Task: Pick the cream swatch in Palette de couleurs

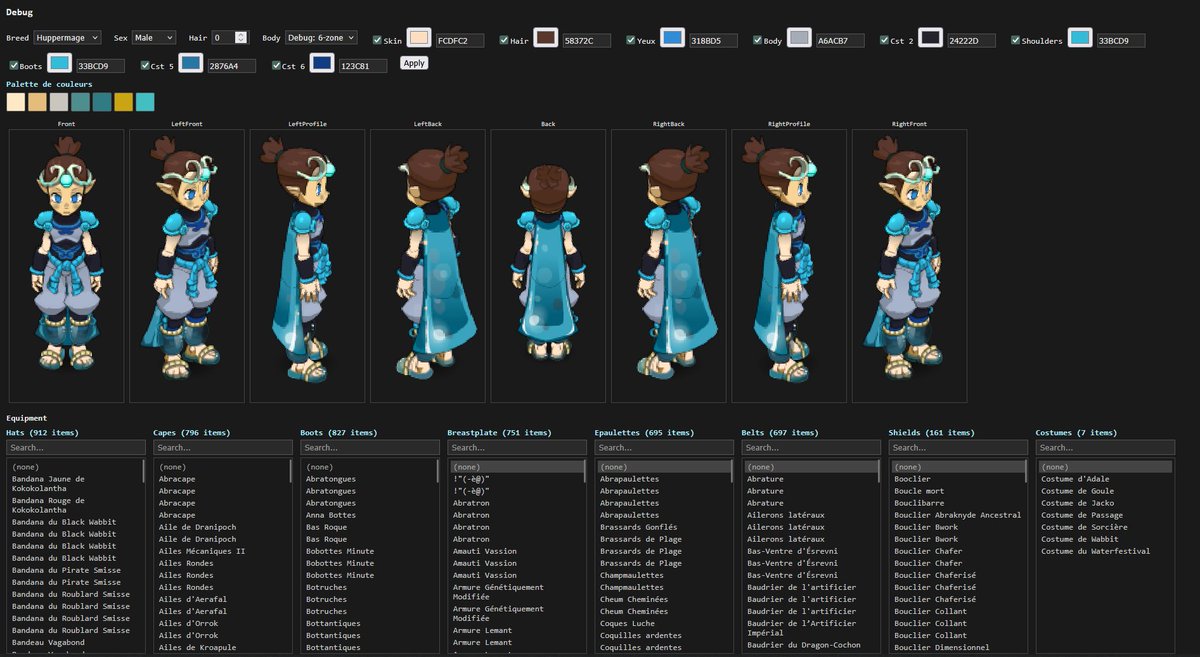Action: coord(15,102)
